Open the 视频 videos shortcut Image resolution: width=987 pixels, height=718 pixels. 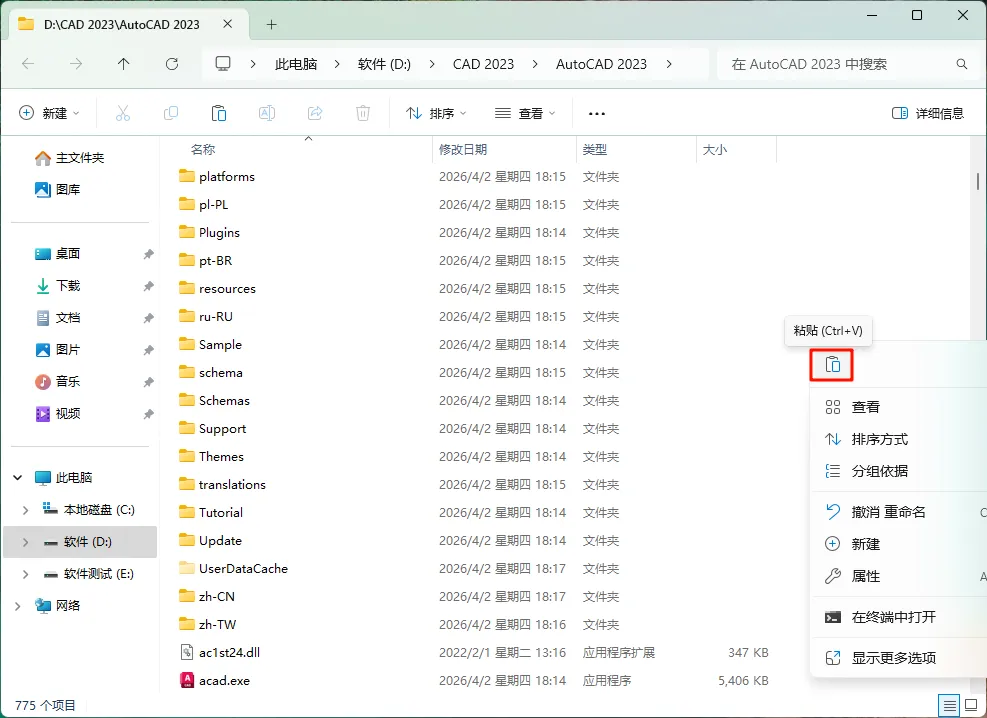tap(57, 413)
